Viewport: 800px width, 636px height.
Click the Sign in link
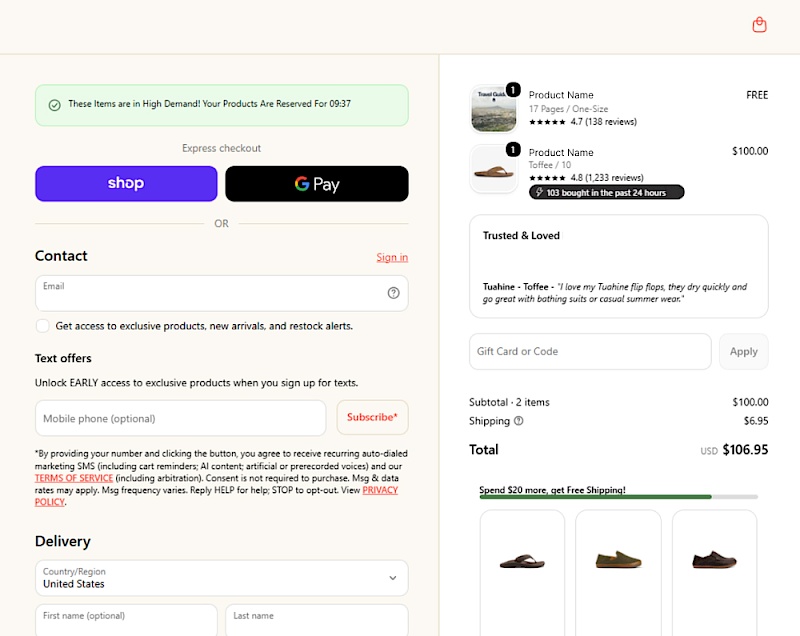pyautogui.click(x=392, y=258)
